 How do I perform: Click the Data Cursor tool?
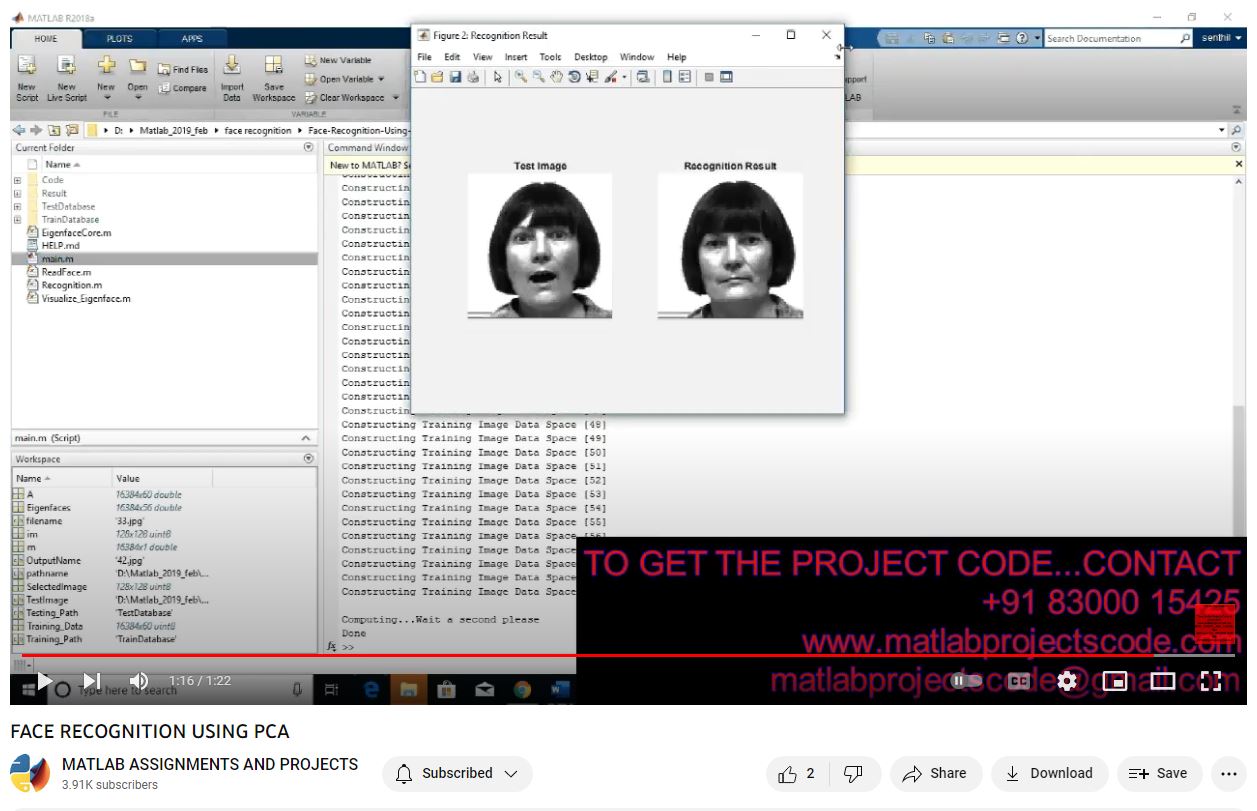(592, 77)
